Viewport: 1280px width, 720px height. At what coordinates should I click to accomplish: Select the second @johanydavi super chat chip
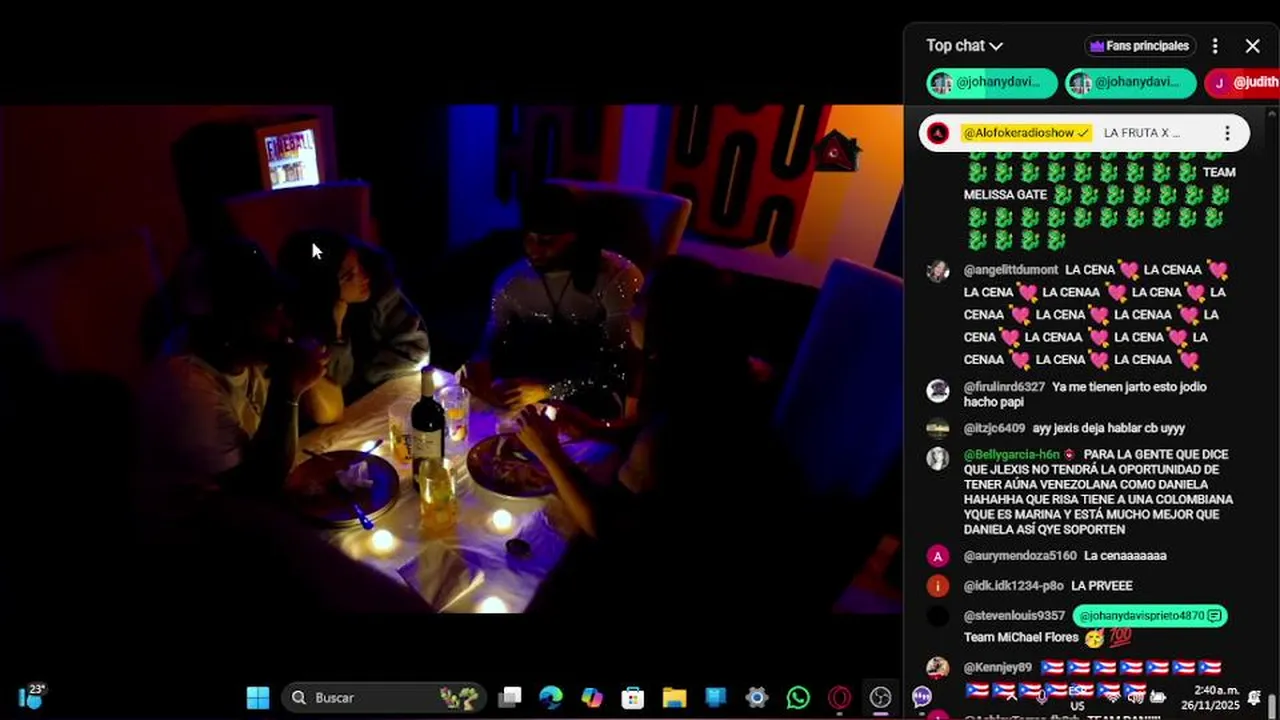click(x=1130, y=83)
